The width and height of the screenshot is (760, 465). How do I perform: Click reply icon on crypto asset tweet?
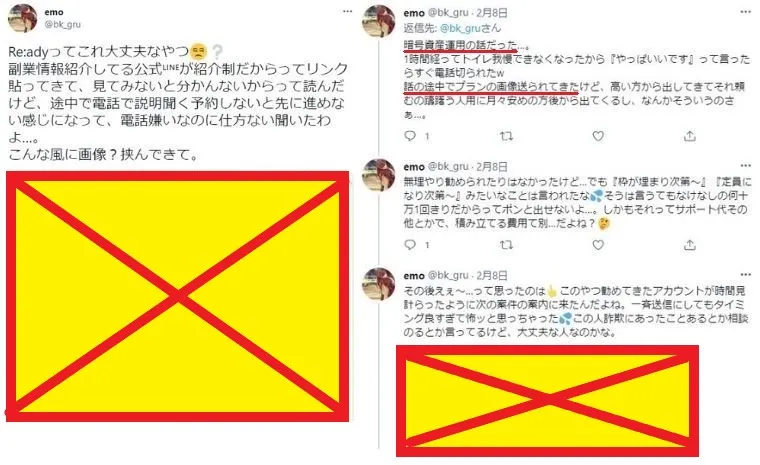point(410,136)
